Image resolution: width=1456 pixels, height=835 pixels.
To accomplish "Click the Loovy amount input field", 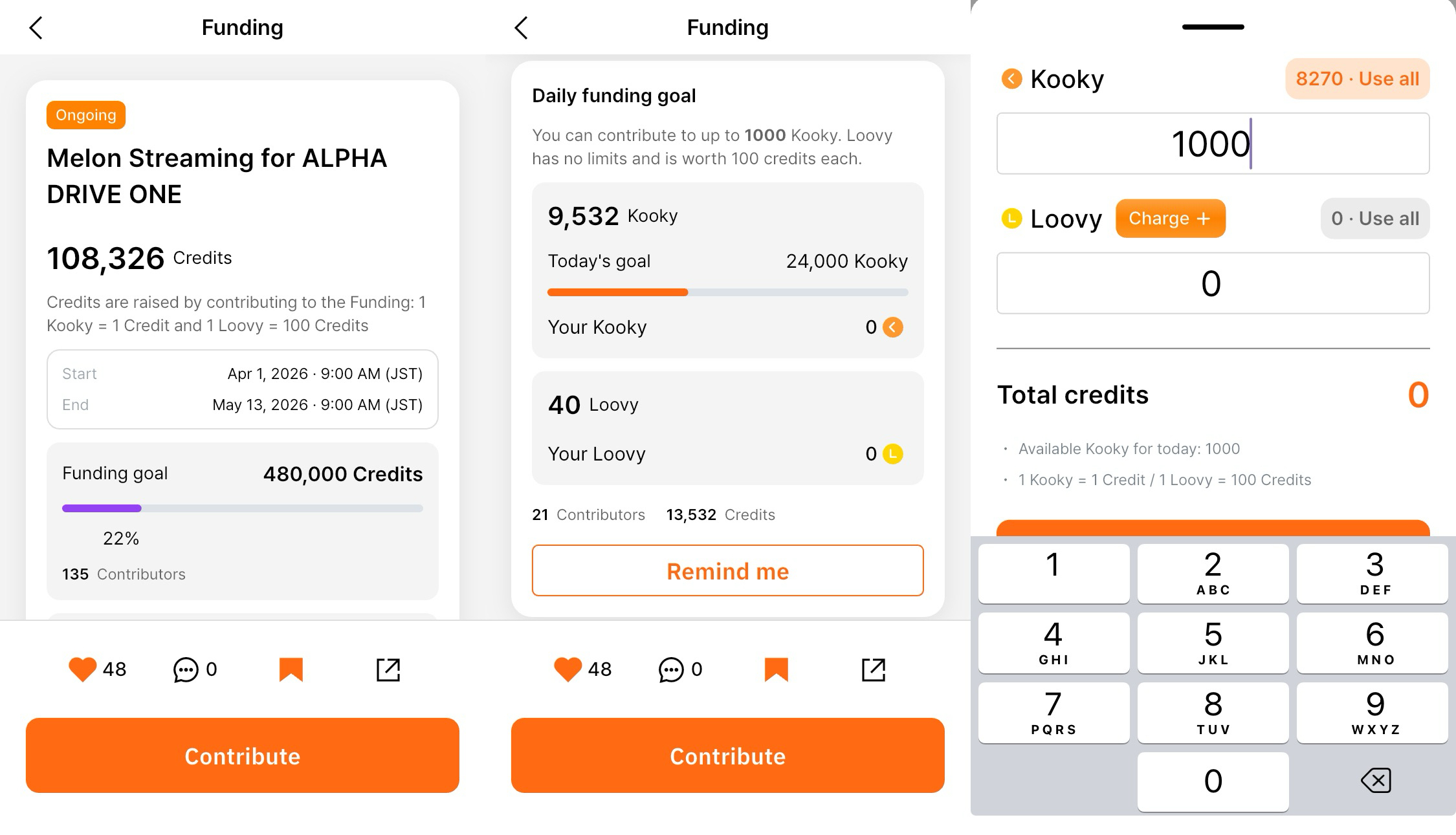I will tap(1213, 283).
